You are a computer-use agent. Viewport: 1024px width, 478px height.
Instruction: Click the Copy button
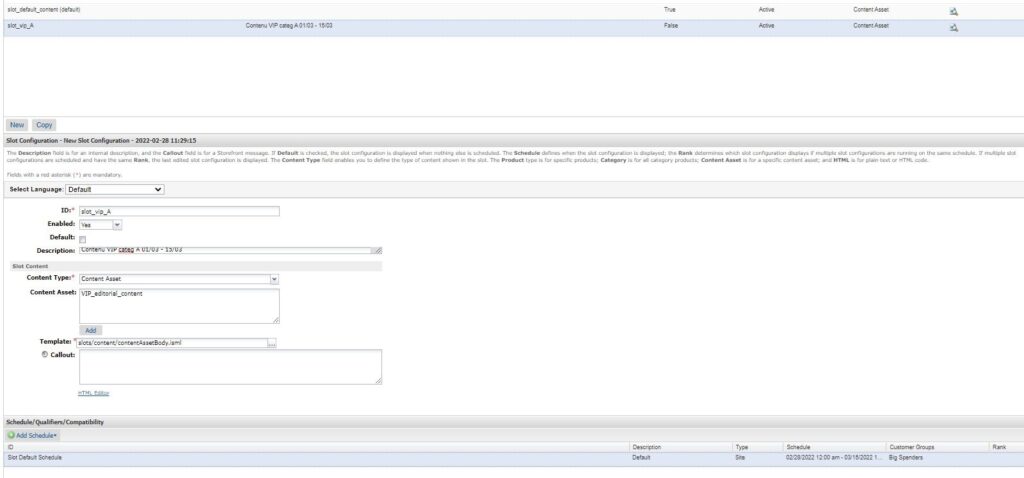point(44,125)
